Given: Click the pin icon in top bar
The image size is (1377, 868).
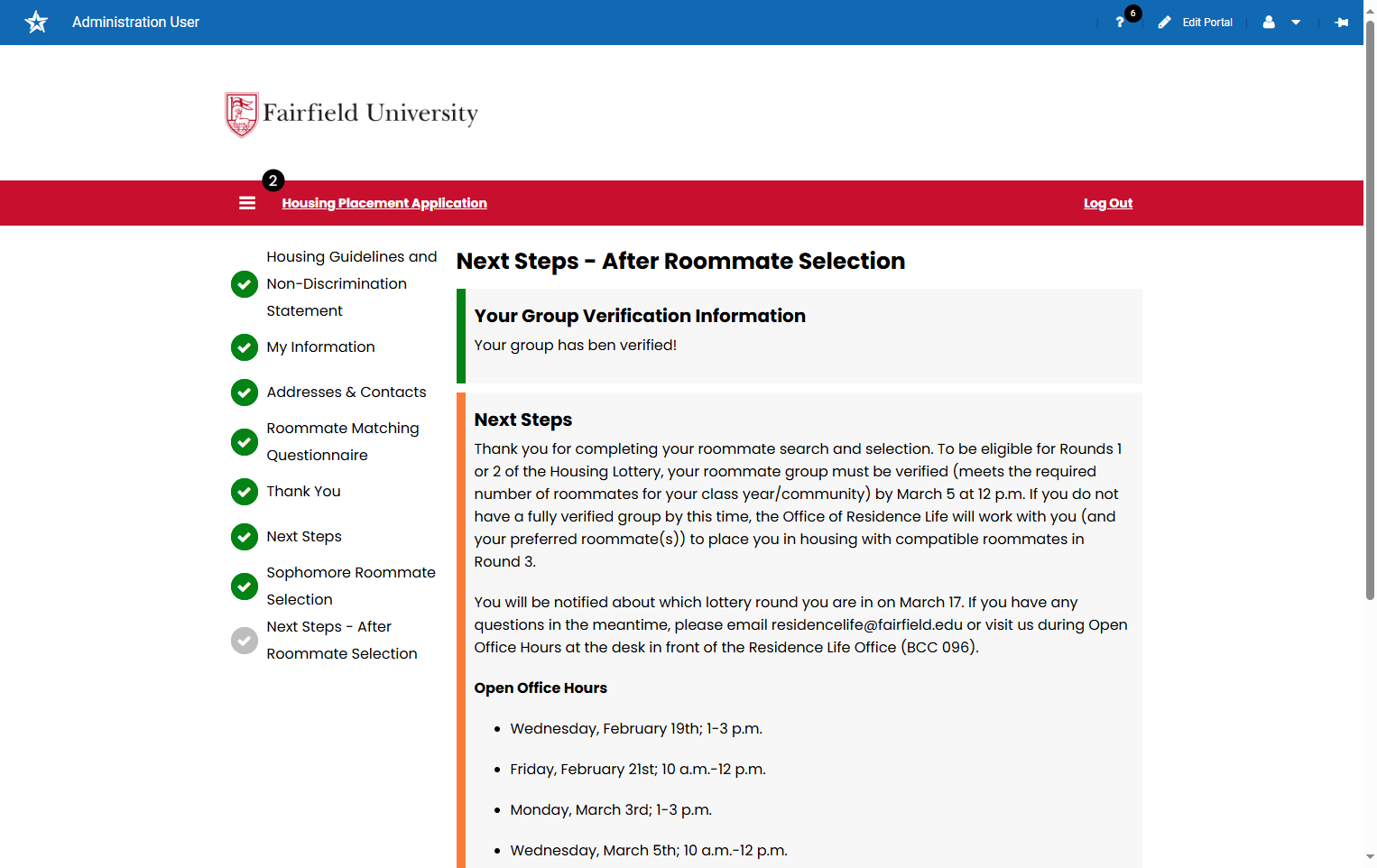Looking at the screenshot, I should (1342, 23).
